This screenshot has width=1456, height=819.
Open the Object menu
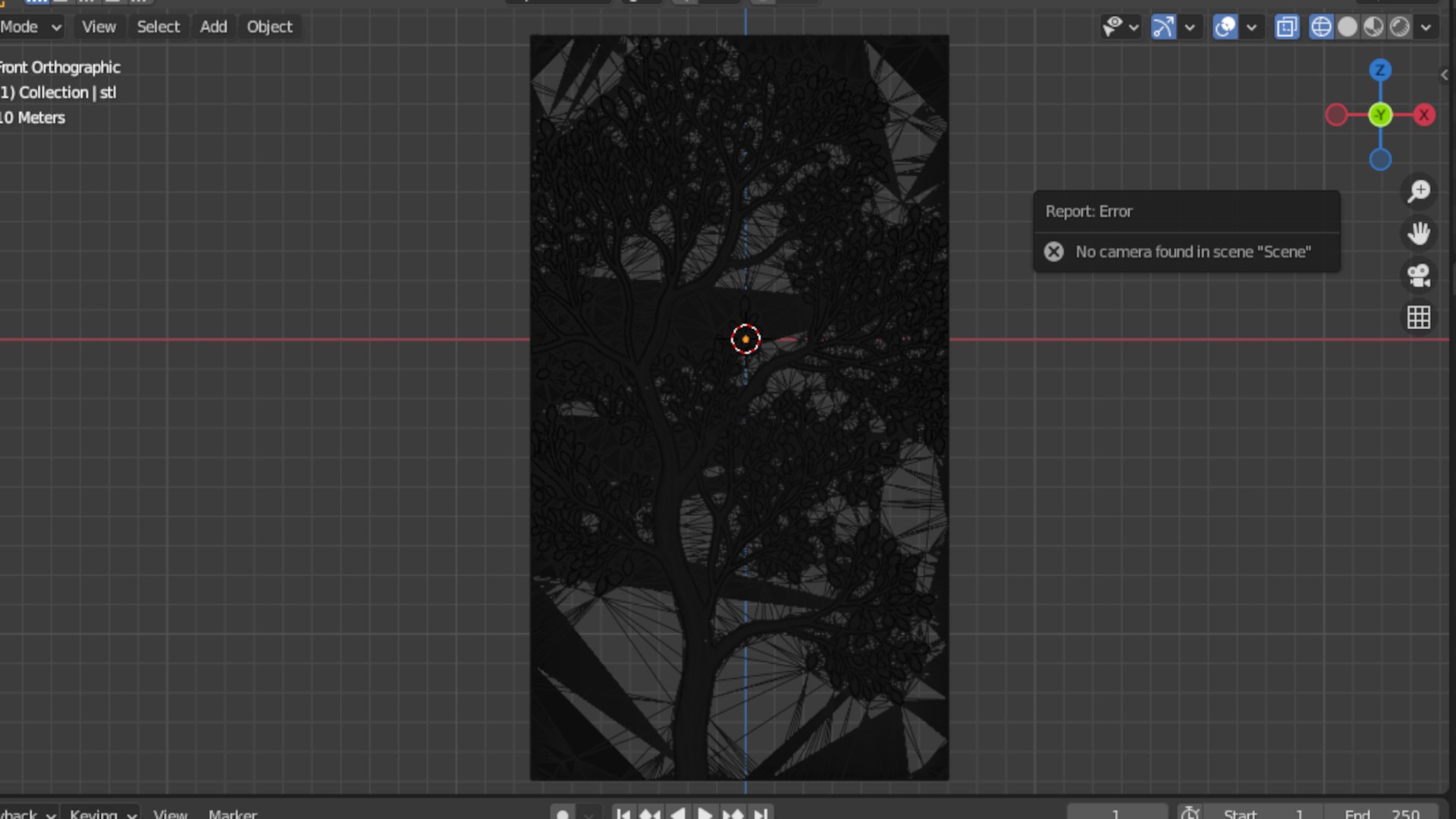coord(269,27)
